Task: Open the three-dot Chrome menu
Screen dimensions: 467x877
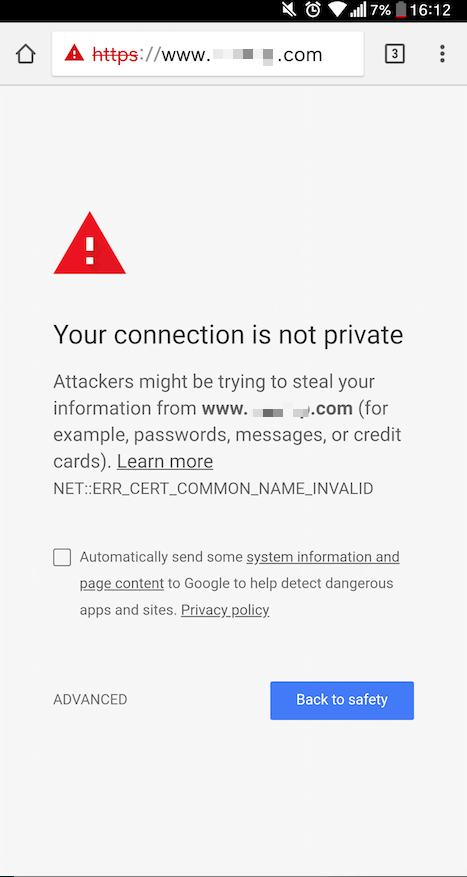Action: point(442,54)
